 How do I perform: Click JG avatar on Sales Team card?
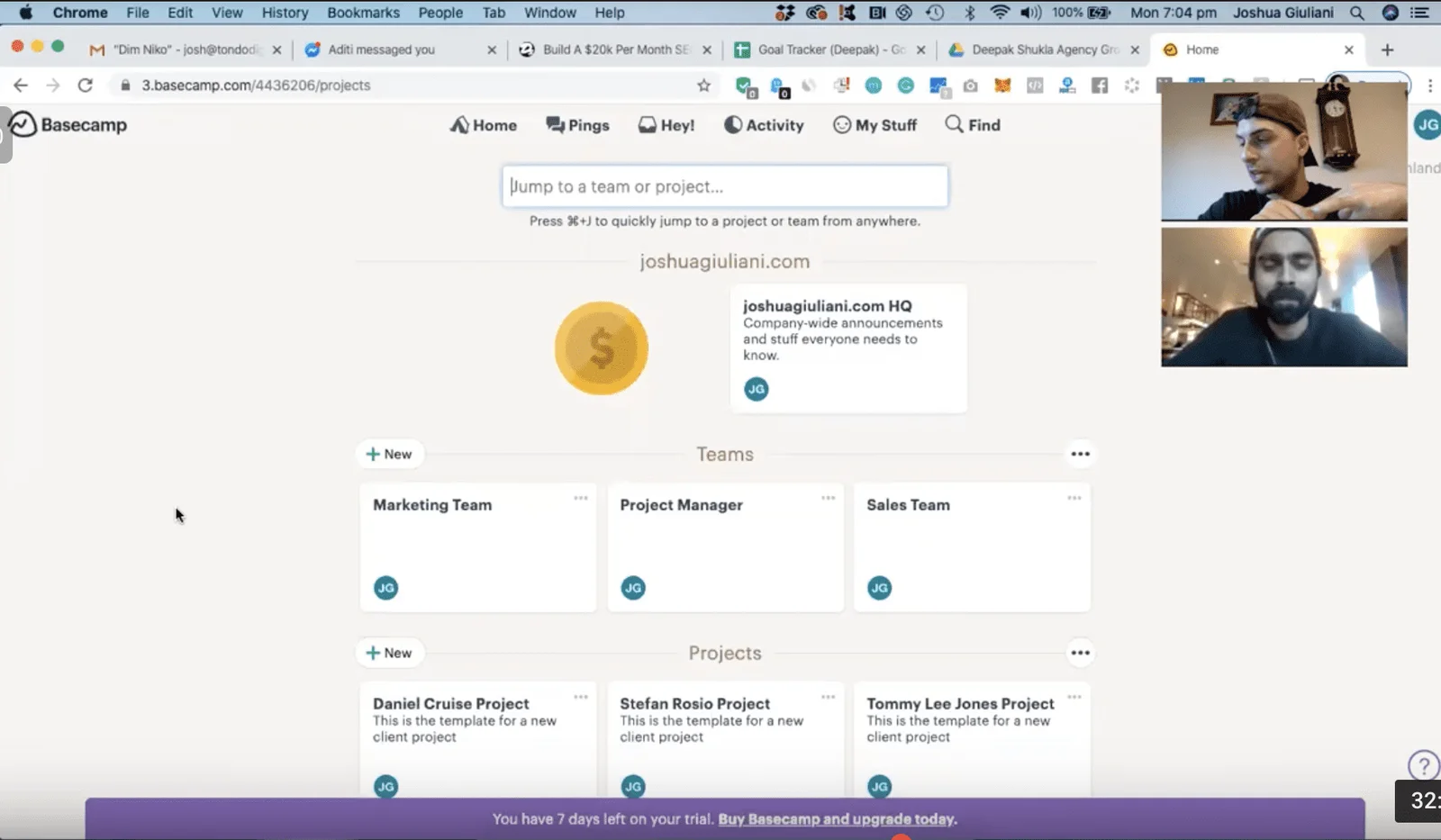point(880,588)
